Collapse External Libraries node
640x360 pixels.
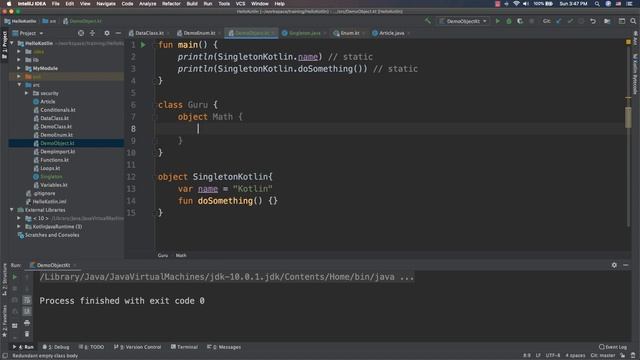(x=12, y=210)
